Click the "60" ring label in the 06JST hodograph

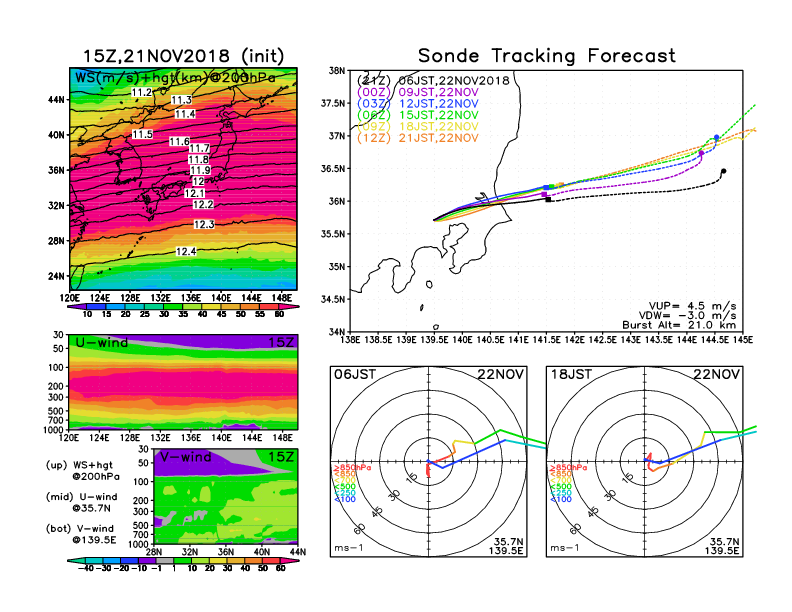click(x=360, y=528)
